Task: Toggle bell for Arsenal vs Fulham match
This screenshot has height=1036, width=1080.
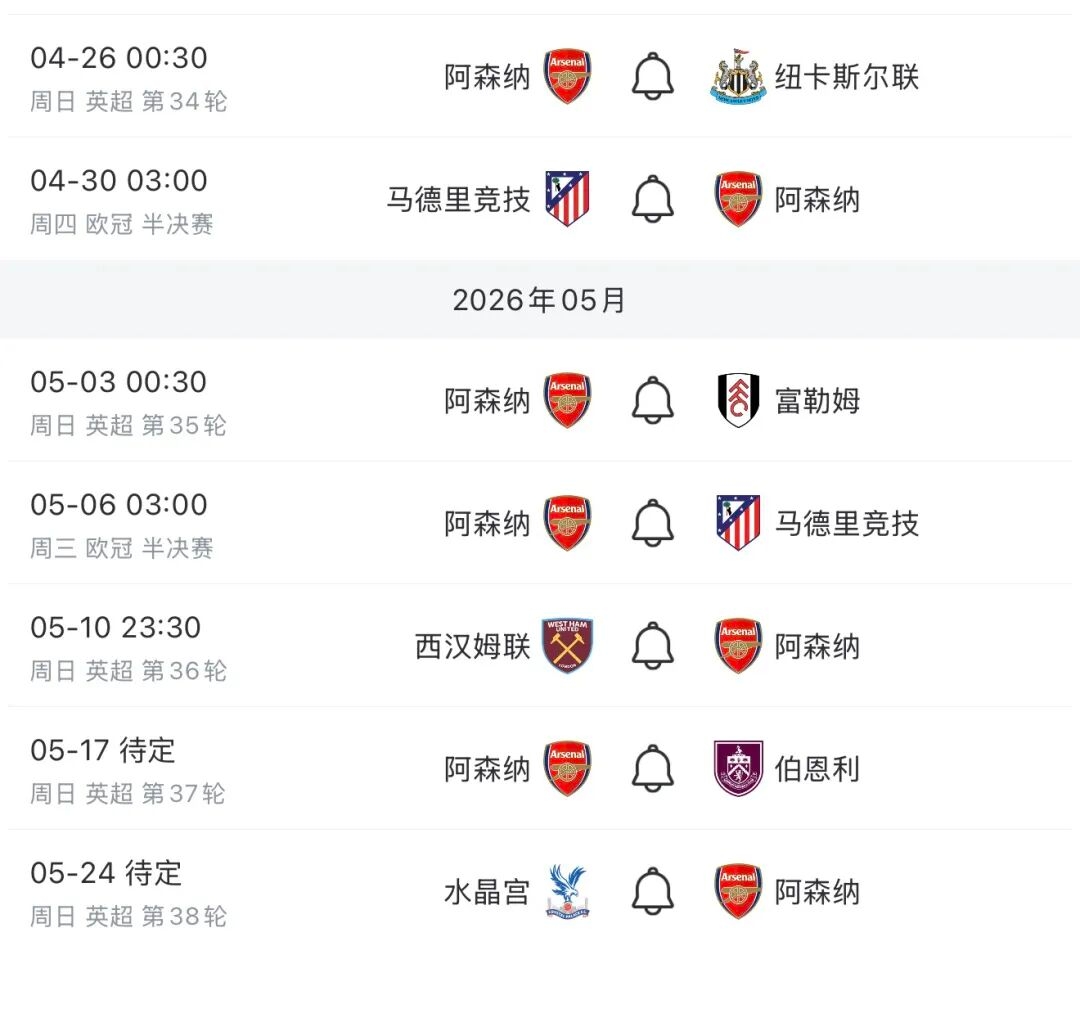Action: pyautogui.click(x=653, y=401)
